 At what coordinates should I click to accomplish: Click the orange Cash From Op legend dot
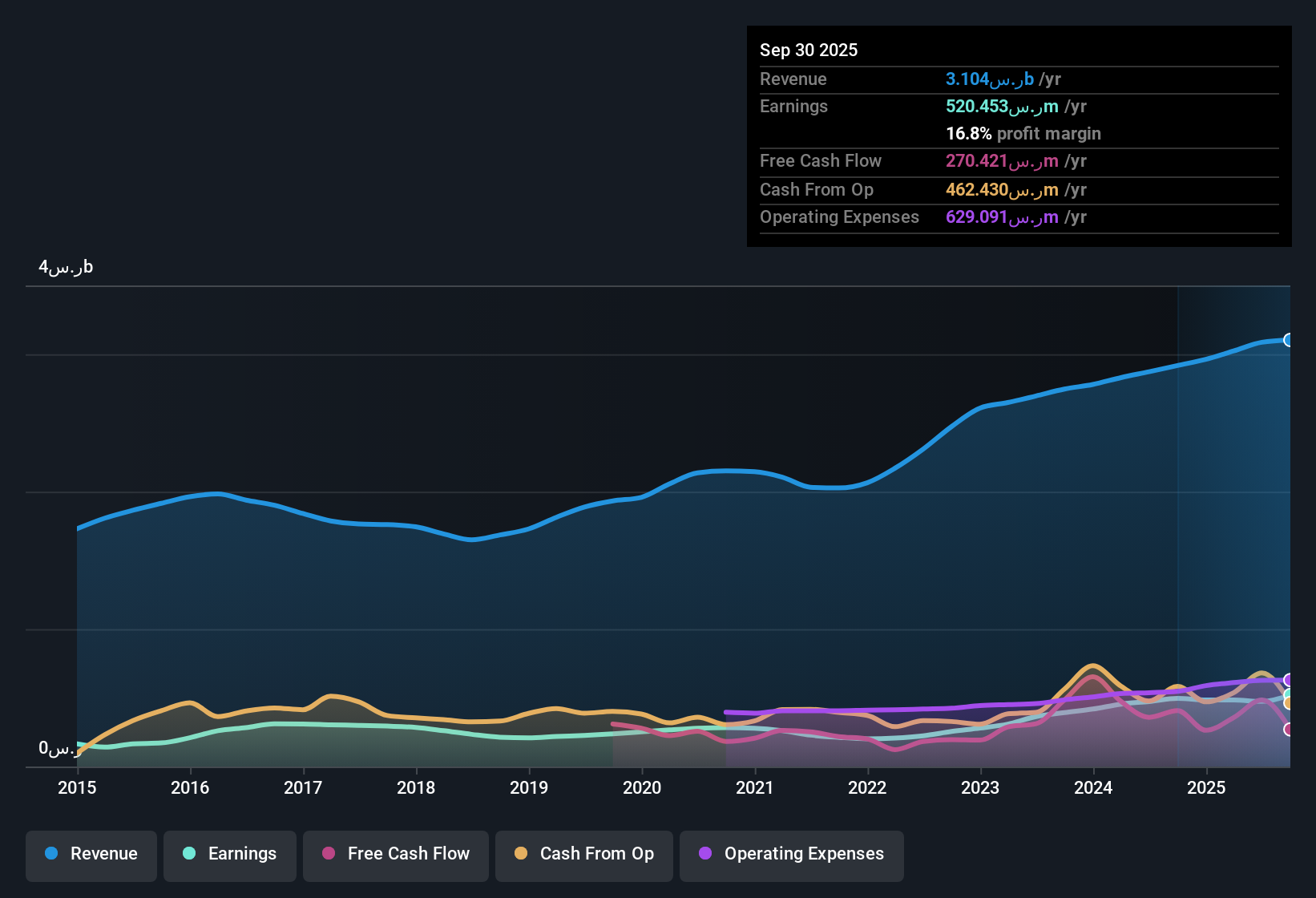tap(521, 854)
